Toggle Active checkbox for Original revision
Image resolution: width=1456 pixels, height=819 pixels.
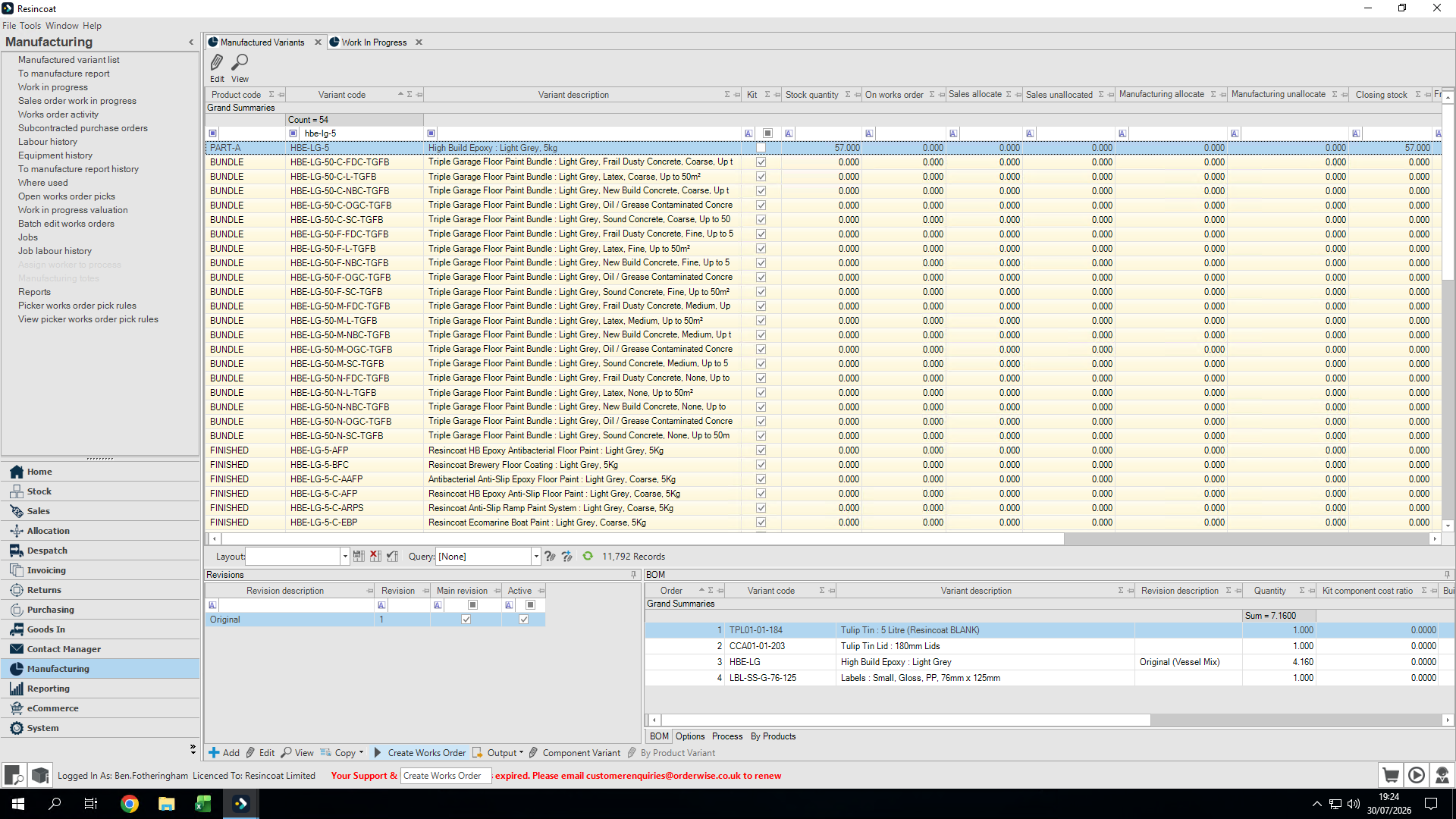pos(523,620)
